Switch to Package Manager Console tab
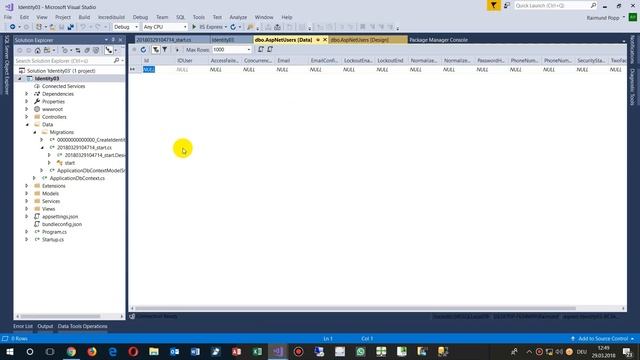Viewport: 640px width, 360px height. click(x=438, y=40)
